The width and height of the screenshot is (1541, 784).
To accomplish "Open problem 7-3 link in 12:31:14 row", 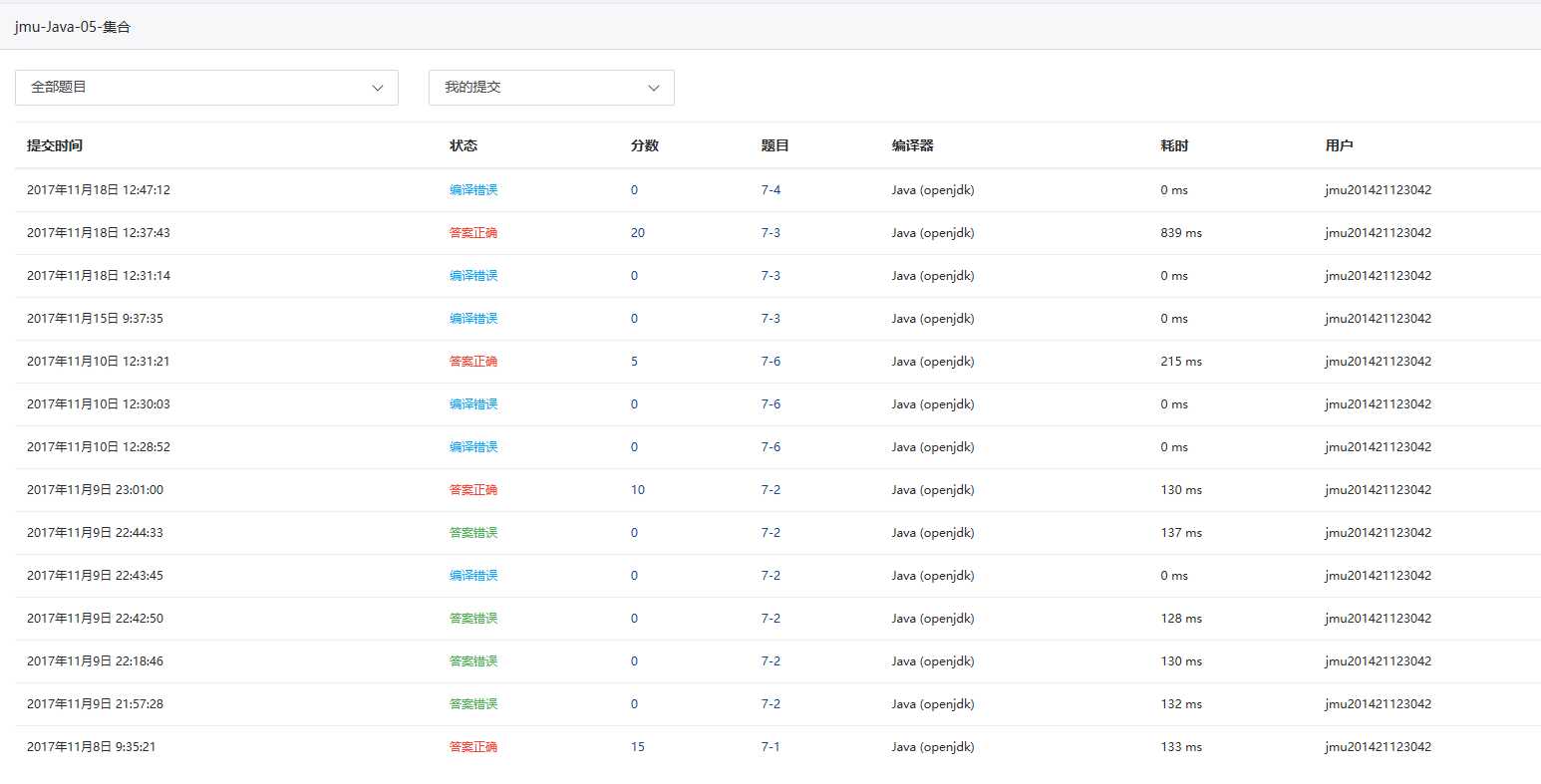I will pos(770,276).
